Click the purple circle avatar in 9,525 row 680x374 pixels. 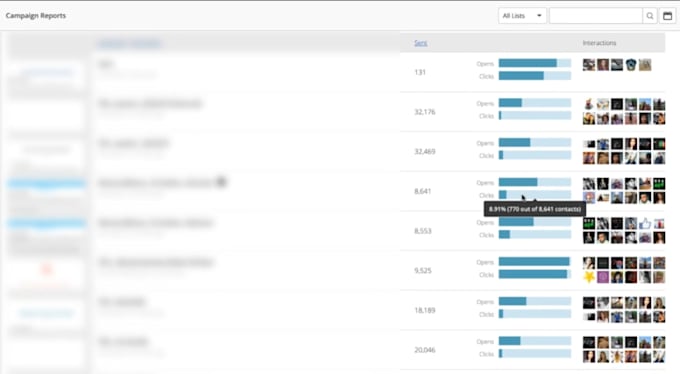tap(603, 277)
